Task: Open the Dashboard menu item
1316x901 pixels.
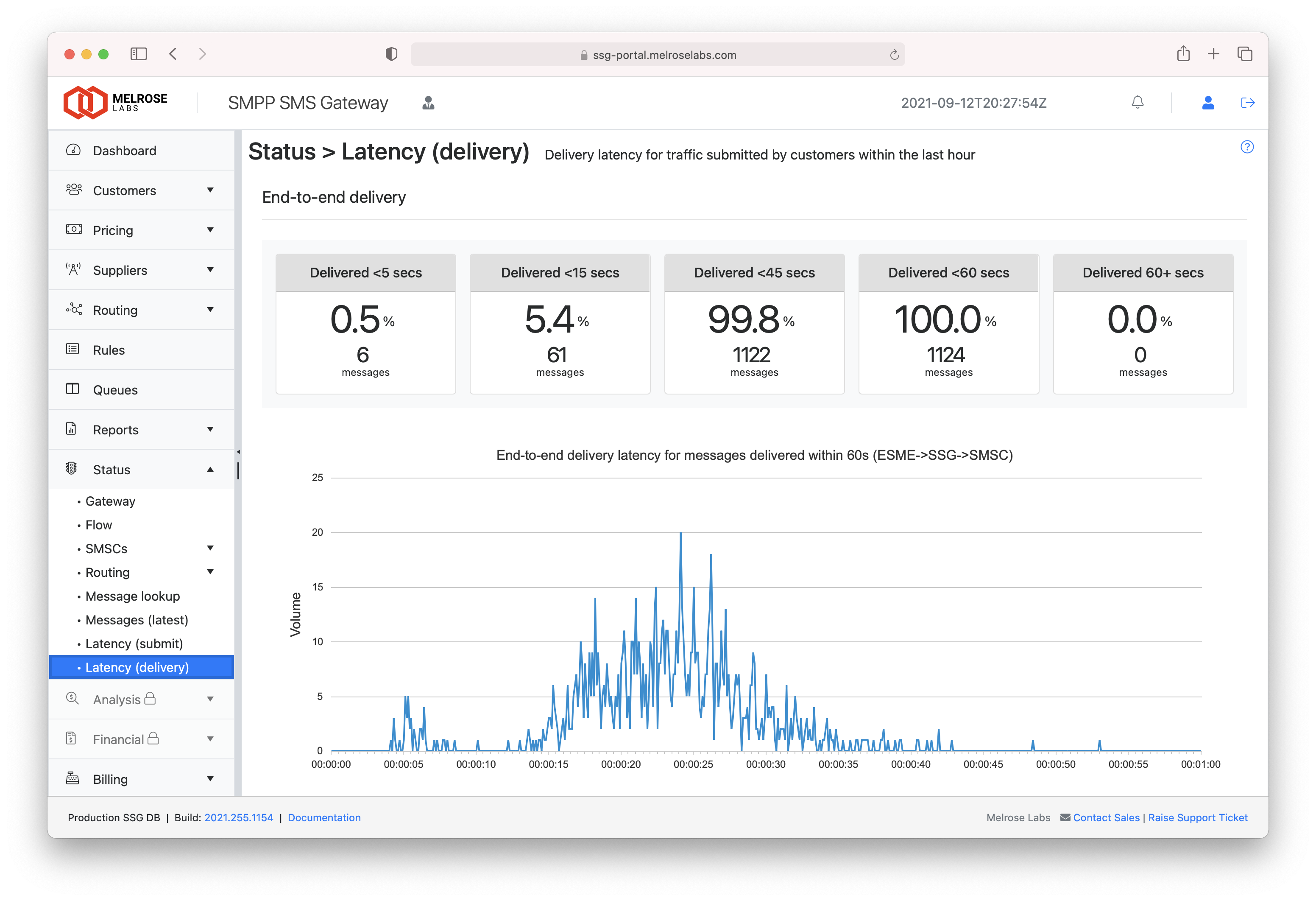Action: coord(125,151)
